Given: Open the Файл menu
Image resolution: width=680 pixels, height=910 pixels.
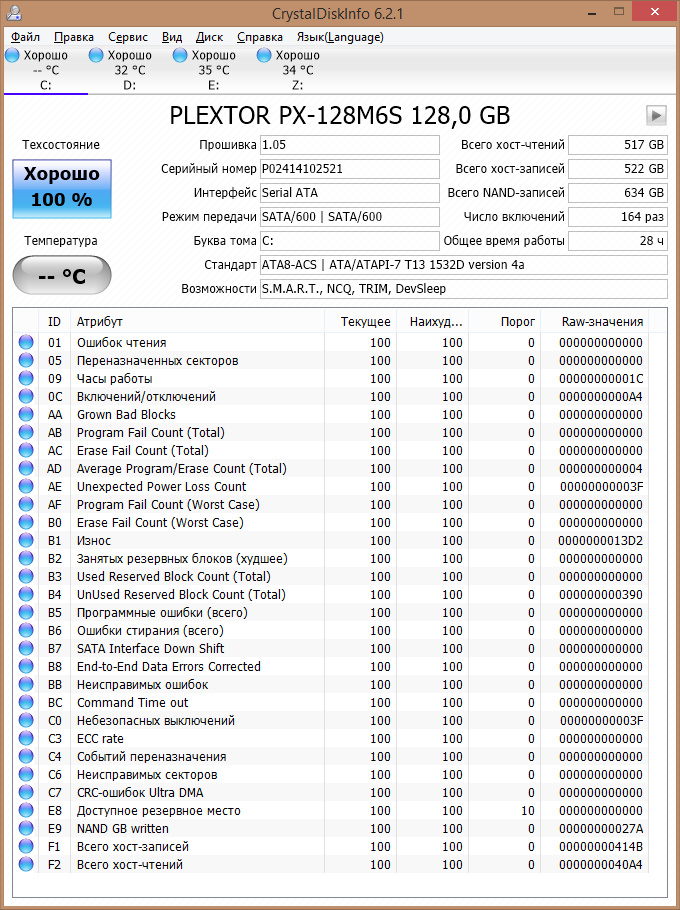Looking at the screenshot, I should pyautogui.click(x=26, y=37).
